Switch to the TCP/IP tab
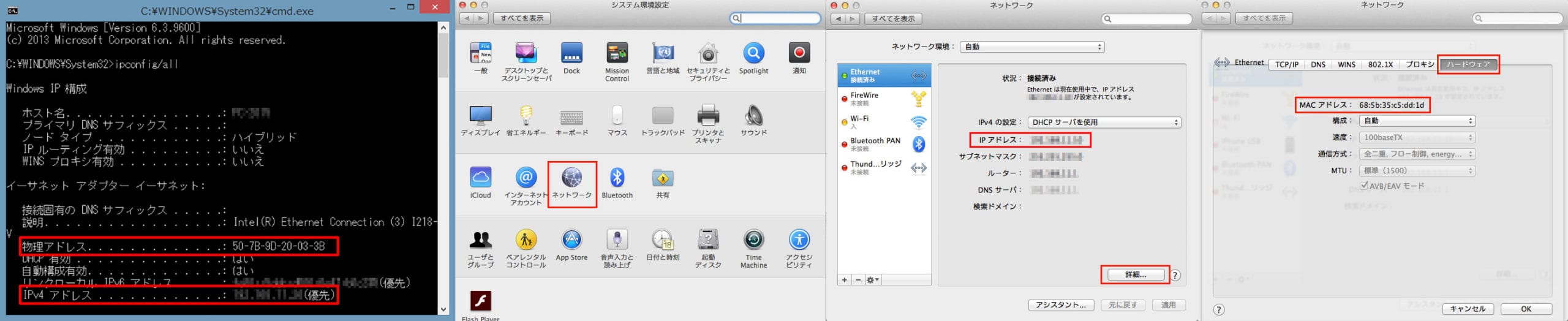Viewport: 1568px width, 321px height. point(1286,64)
